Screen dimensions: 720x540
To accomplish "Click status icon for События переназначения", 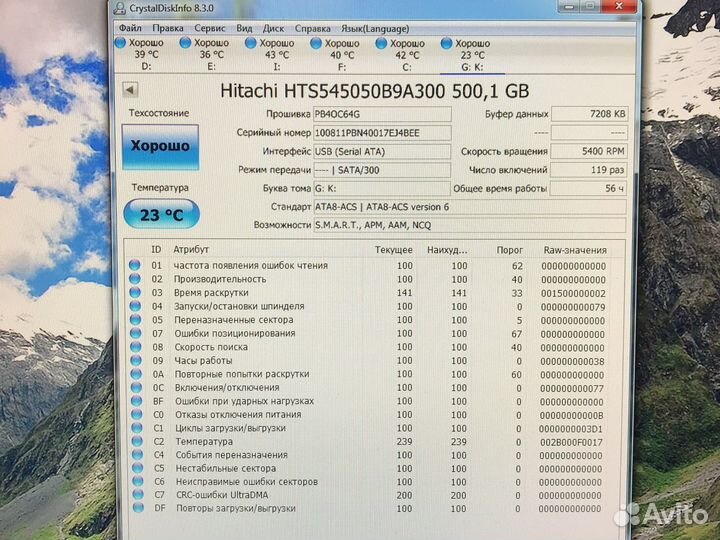I will click(x=138, y=455).
